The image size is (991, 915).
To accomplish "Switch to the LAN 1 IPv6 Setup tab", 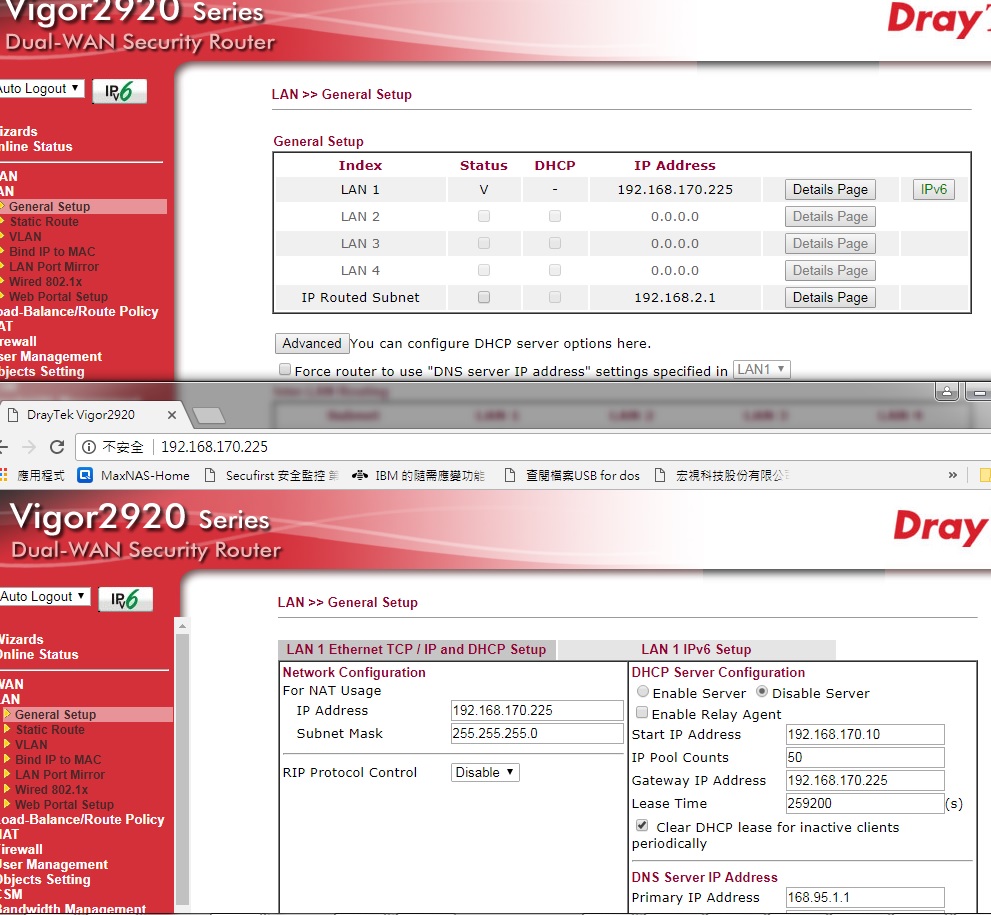I will coord(696,650).
